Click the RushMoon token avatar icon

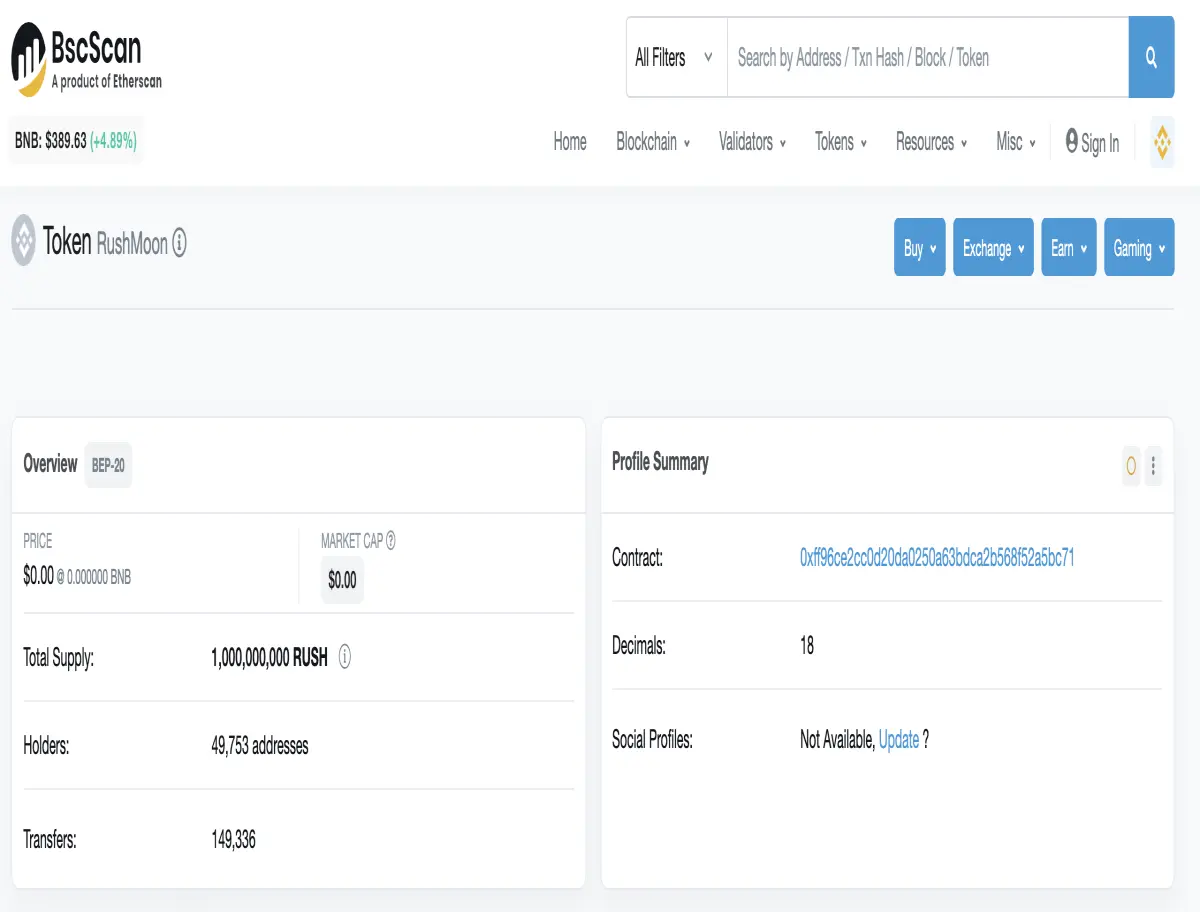(24, 241)
